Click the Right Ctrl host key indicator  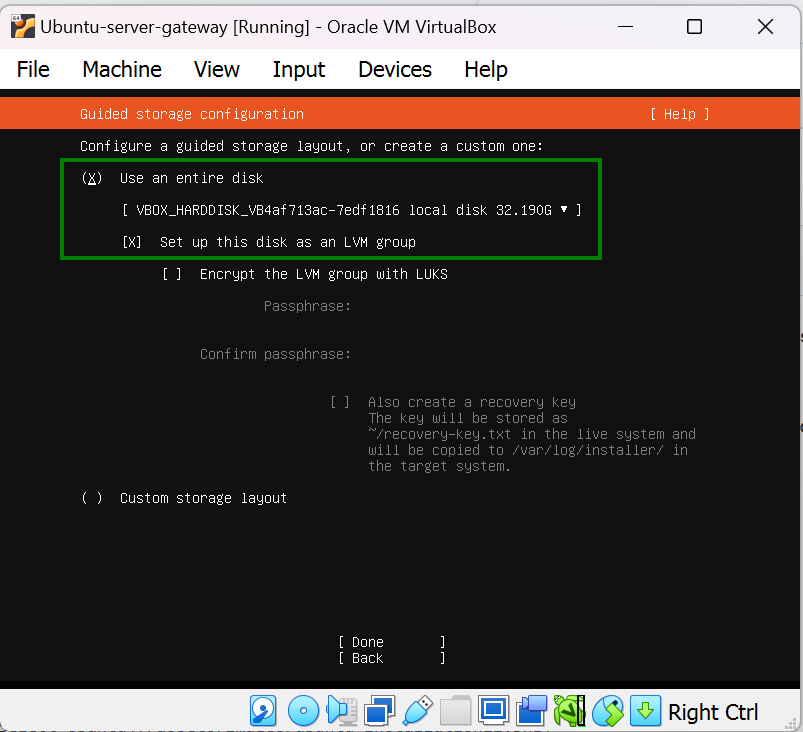pyautogui.click(x=713, y=712)
